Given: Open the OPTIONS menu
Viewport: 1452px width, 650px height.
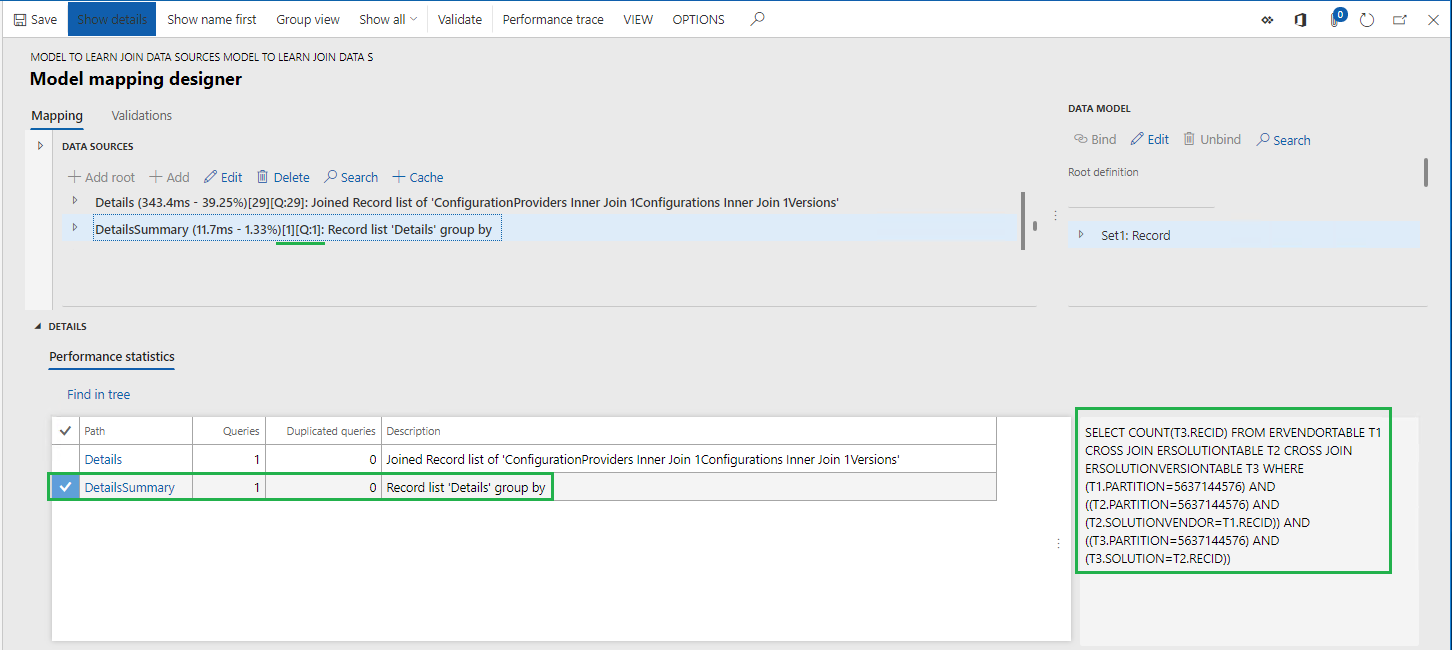Looking at the screenshot, I should pyautogui.click(x=698, y=18).
